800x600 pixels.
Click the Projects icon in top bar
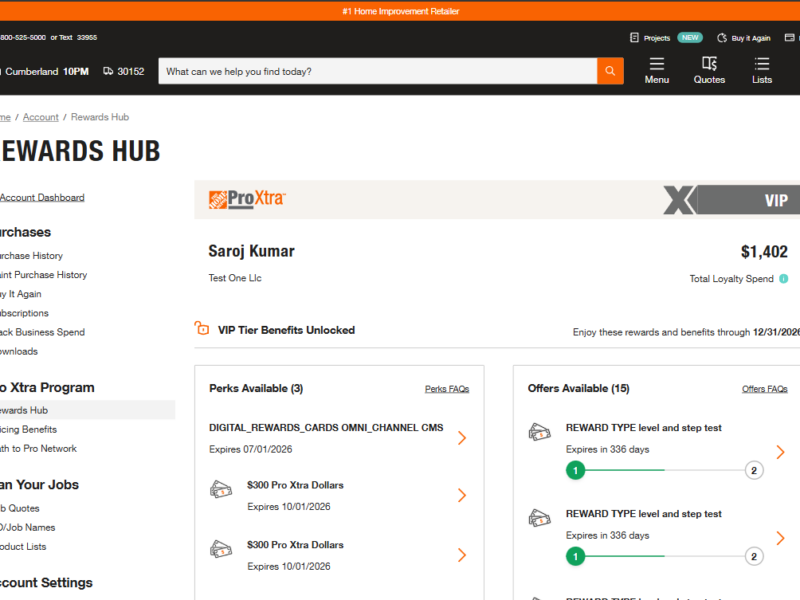pos(634,38)
